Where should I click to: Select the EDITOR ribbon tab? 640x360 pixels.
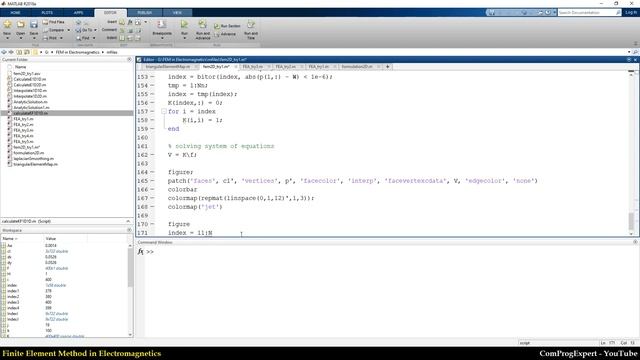click(x=110, y=13)
